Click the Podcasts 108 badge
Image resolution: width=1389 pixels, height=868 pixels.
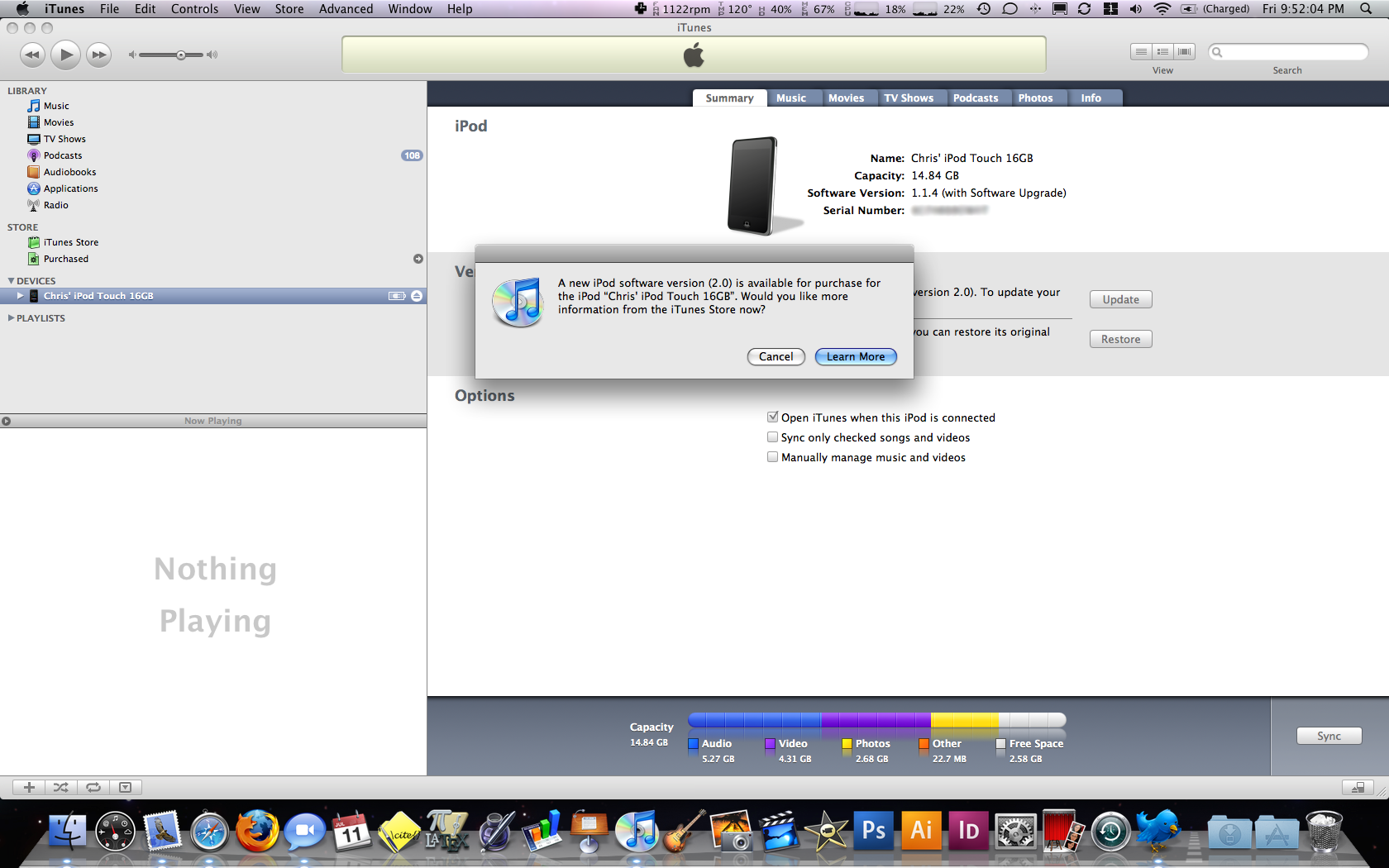pyautogui.click(x=412, y=155)
